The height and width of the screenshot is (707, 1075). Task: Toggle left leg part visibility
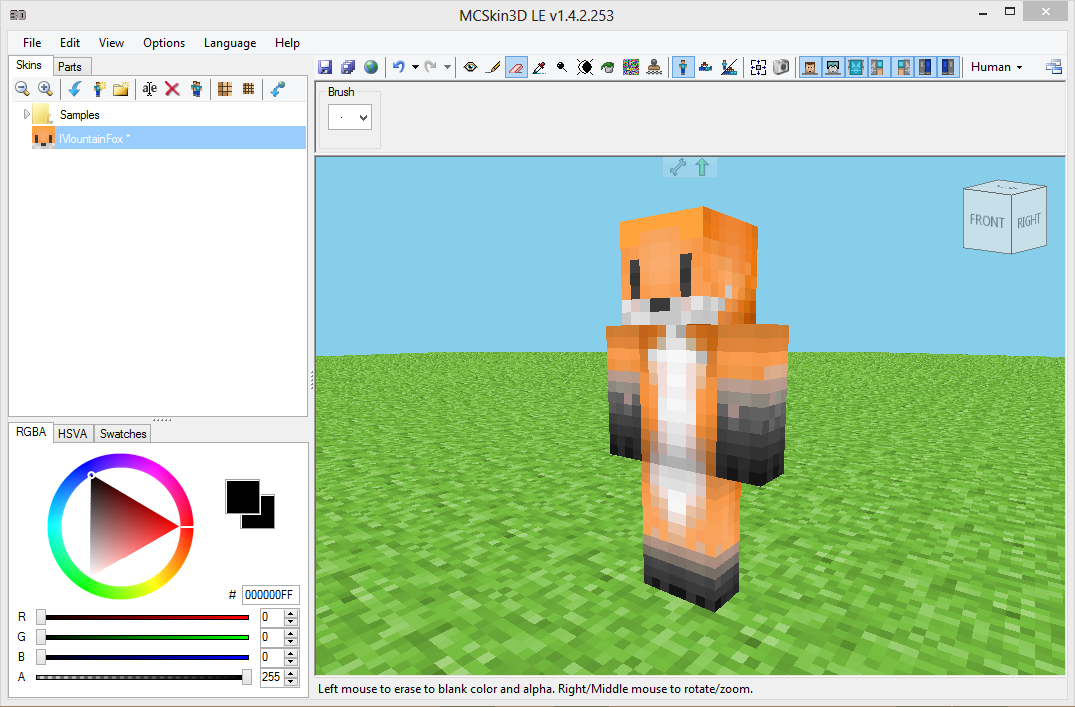(x=926, y=67)
